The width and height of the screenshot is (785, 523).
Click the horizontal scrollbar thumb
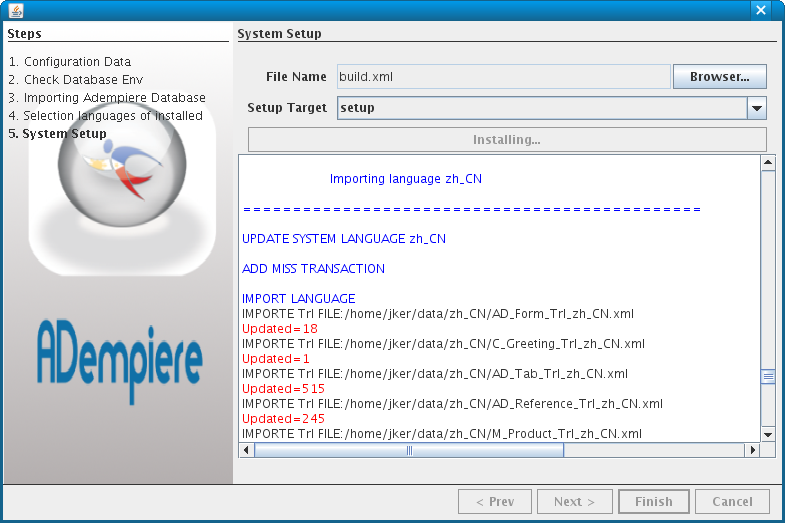click(x=409, y=450)
